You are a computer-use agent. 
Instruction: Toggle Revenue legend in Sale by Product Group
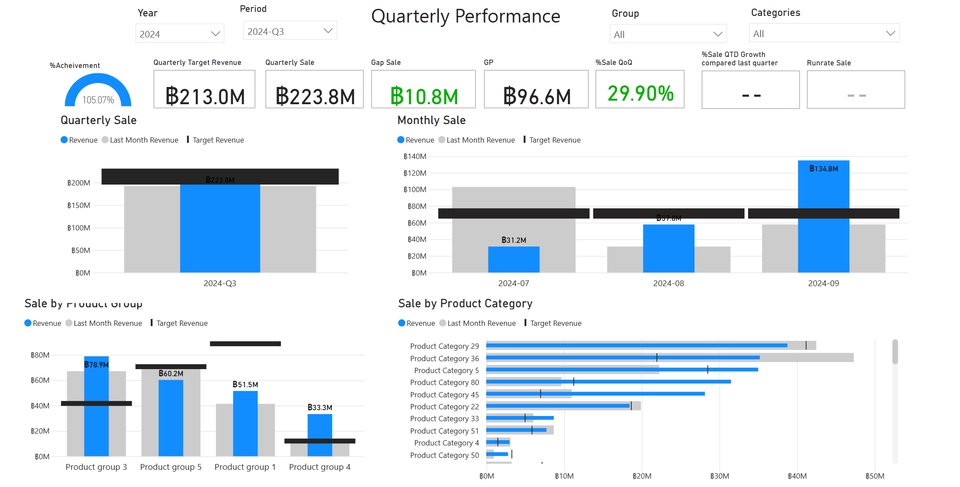click(43, 323)
